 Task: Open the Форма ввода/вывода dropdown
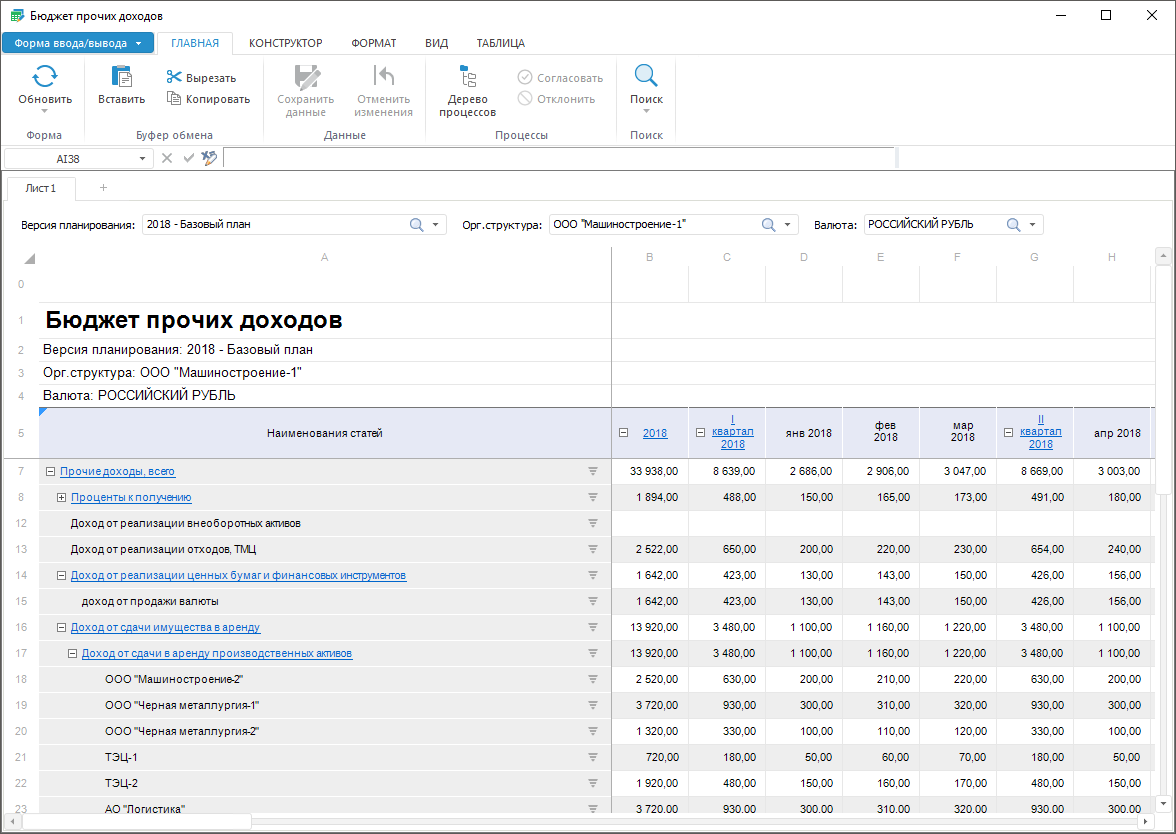78,43
